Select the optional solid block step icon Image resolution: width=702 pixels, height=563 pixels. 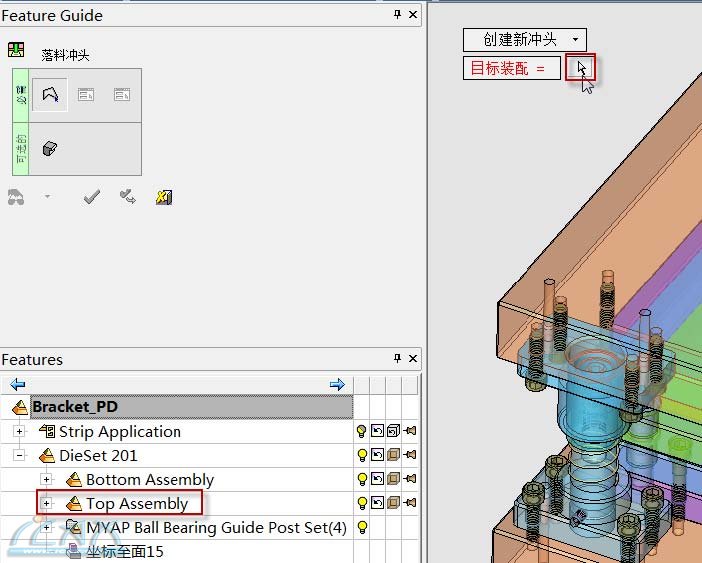tap(50, 149)
